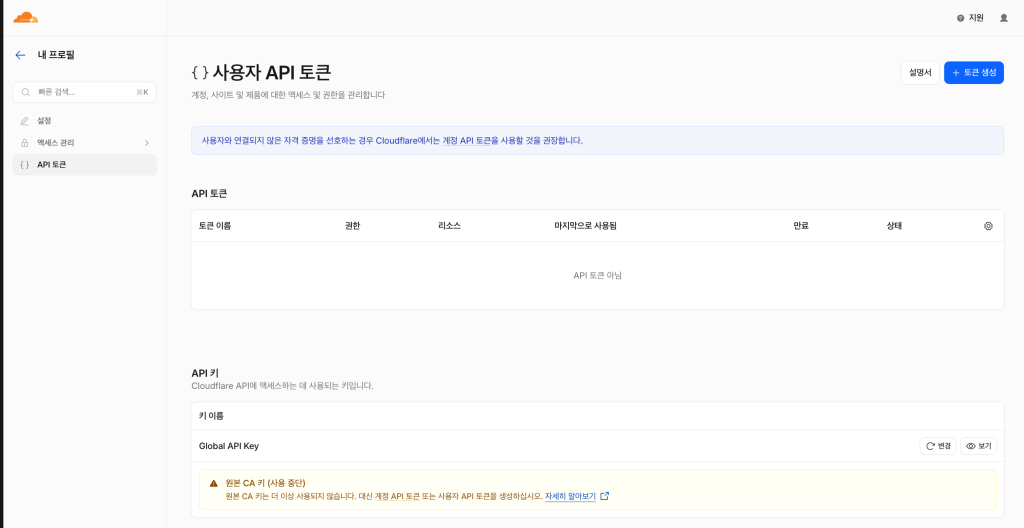Viewport: 1024px width, 528px height.
Task: Go back using the arrow beside 내 프로필
Action: pyautogui.click(x=20, y=56)
